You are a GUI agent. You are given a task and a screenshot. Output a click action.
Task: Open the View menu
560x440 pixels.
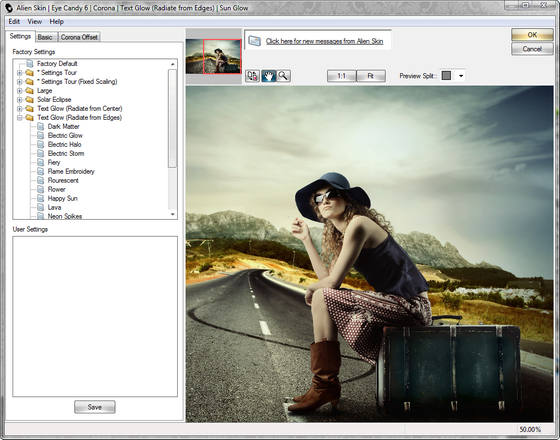35,21
